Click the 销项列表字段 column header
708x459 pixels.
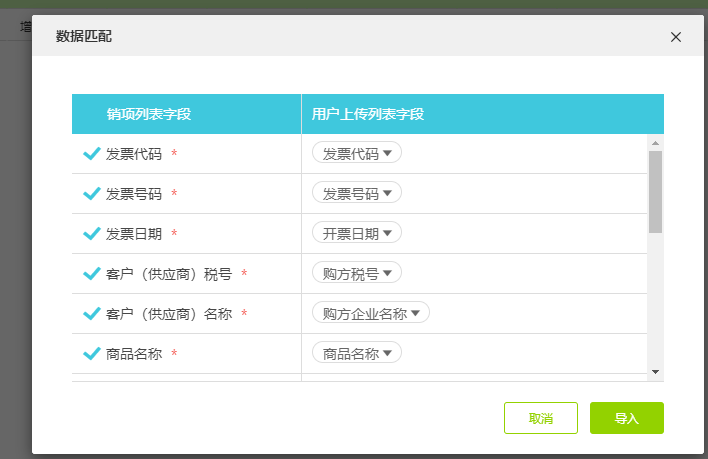click(149, 114)
